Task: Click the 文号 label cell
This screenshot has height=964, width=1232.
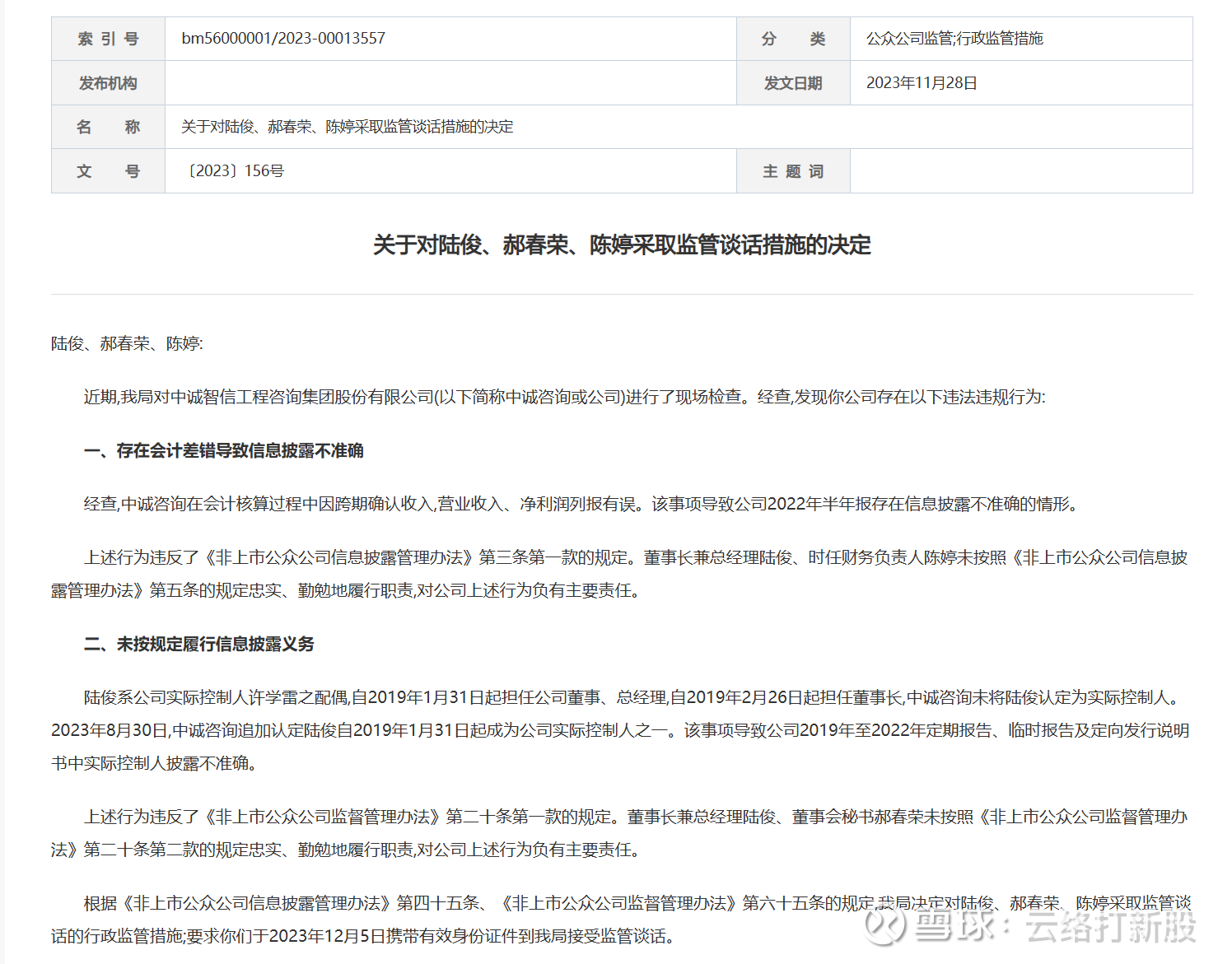Action: 108,171
